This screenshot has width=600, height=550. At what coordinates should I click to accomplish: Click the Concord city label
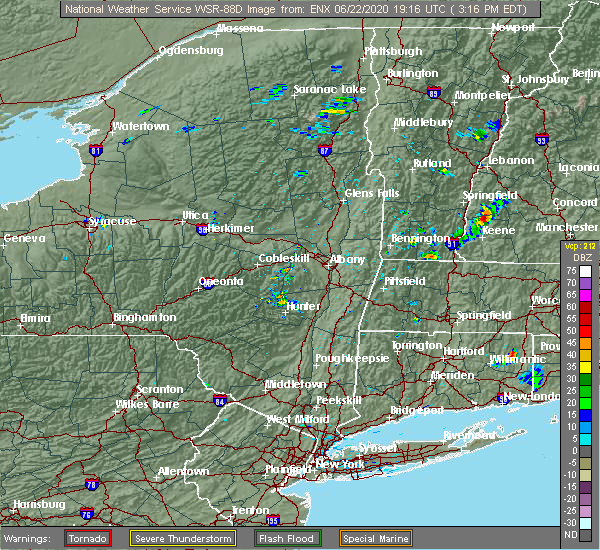(575, 202)
